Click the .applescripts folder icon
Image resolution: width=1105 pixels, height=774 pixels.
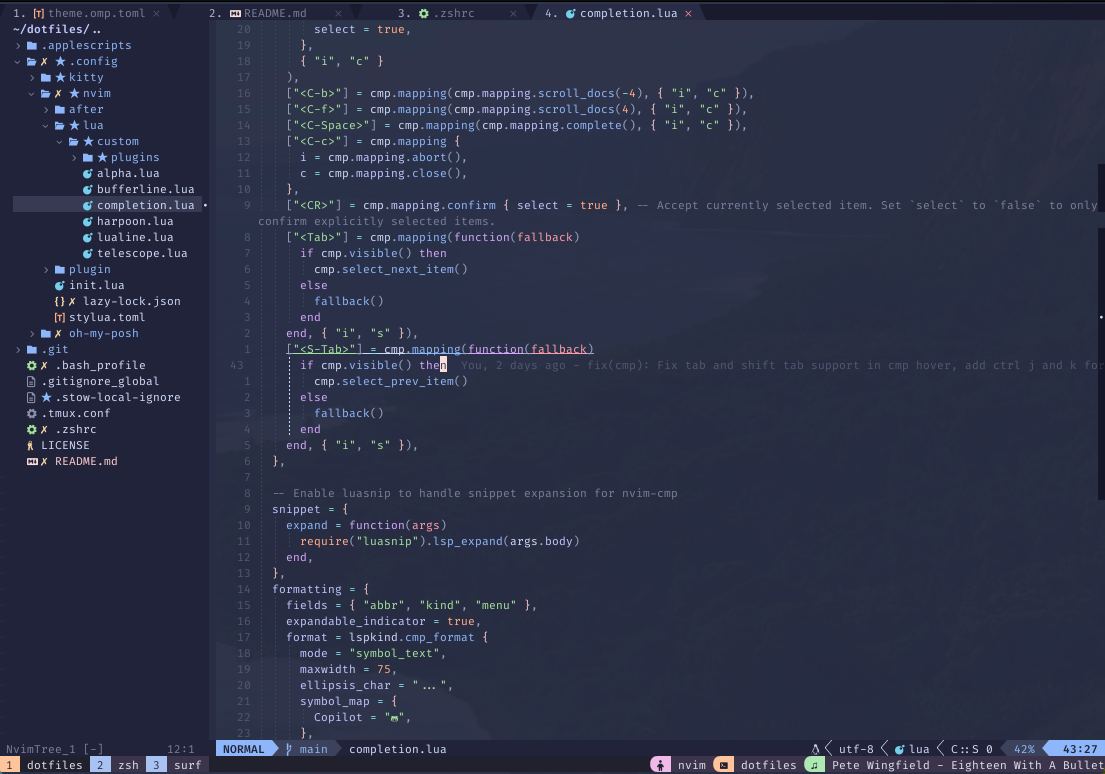(32, 45)
